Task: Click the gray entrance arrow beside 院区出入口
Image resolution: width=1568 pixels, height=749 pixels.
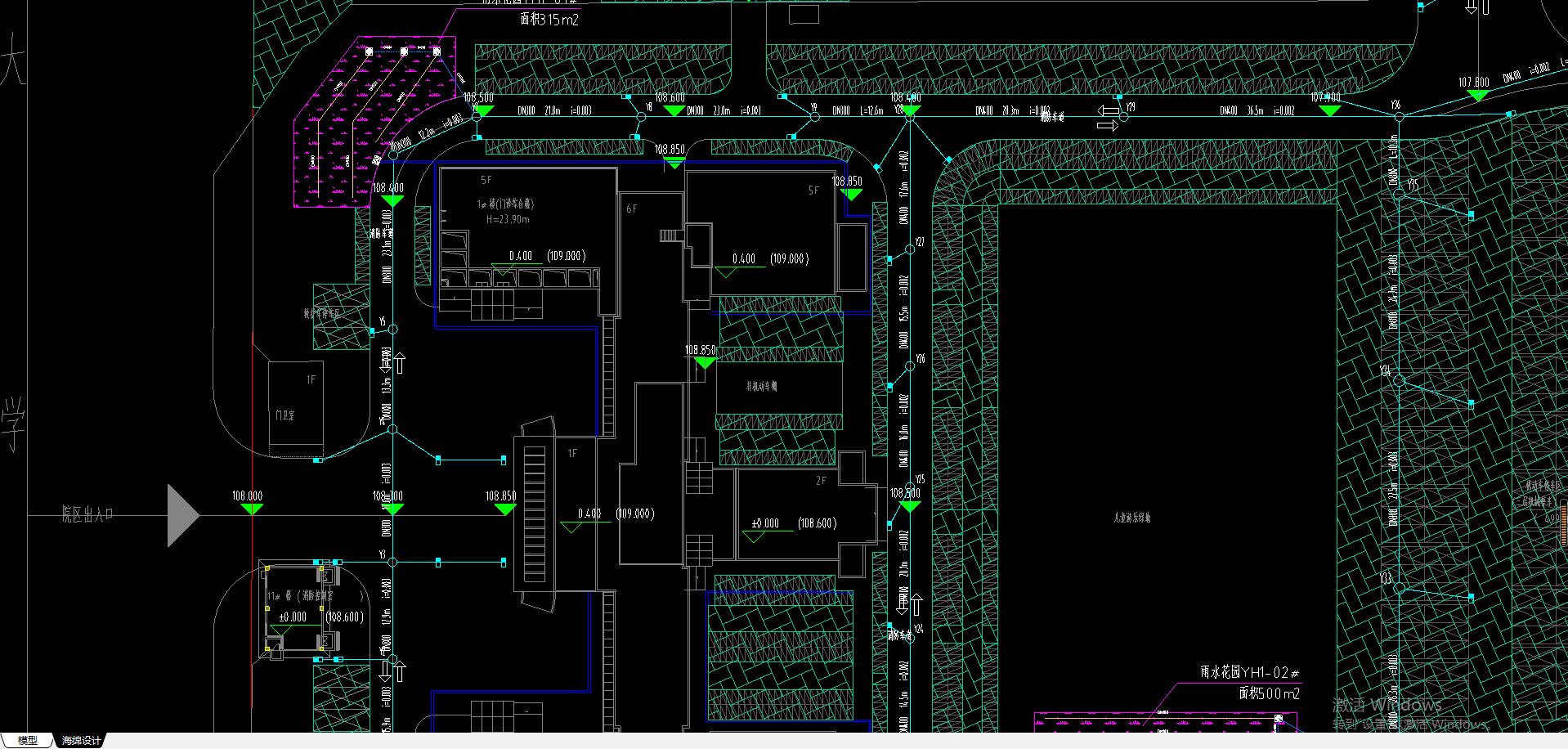Action: [x=183, y=515]
